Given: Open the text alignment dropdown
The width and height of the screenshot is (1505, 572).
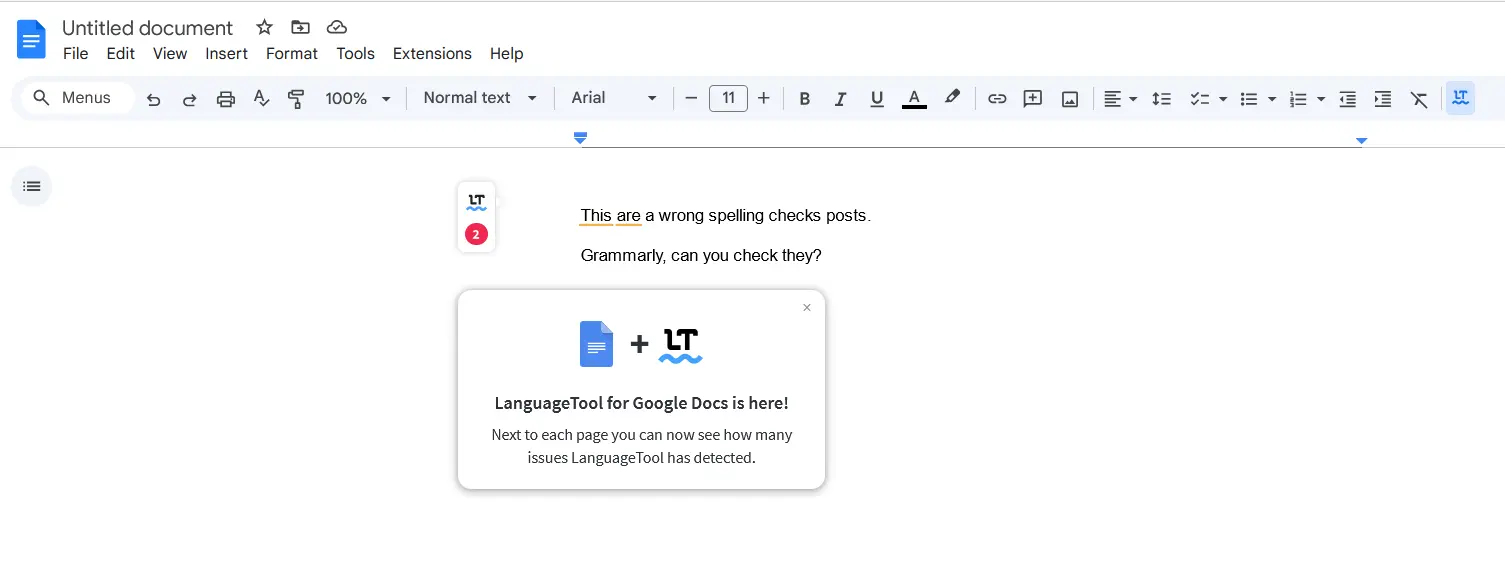Looking at the screenshot, I should click(x=1120, y=98).
